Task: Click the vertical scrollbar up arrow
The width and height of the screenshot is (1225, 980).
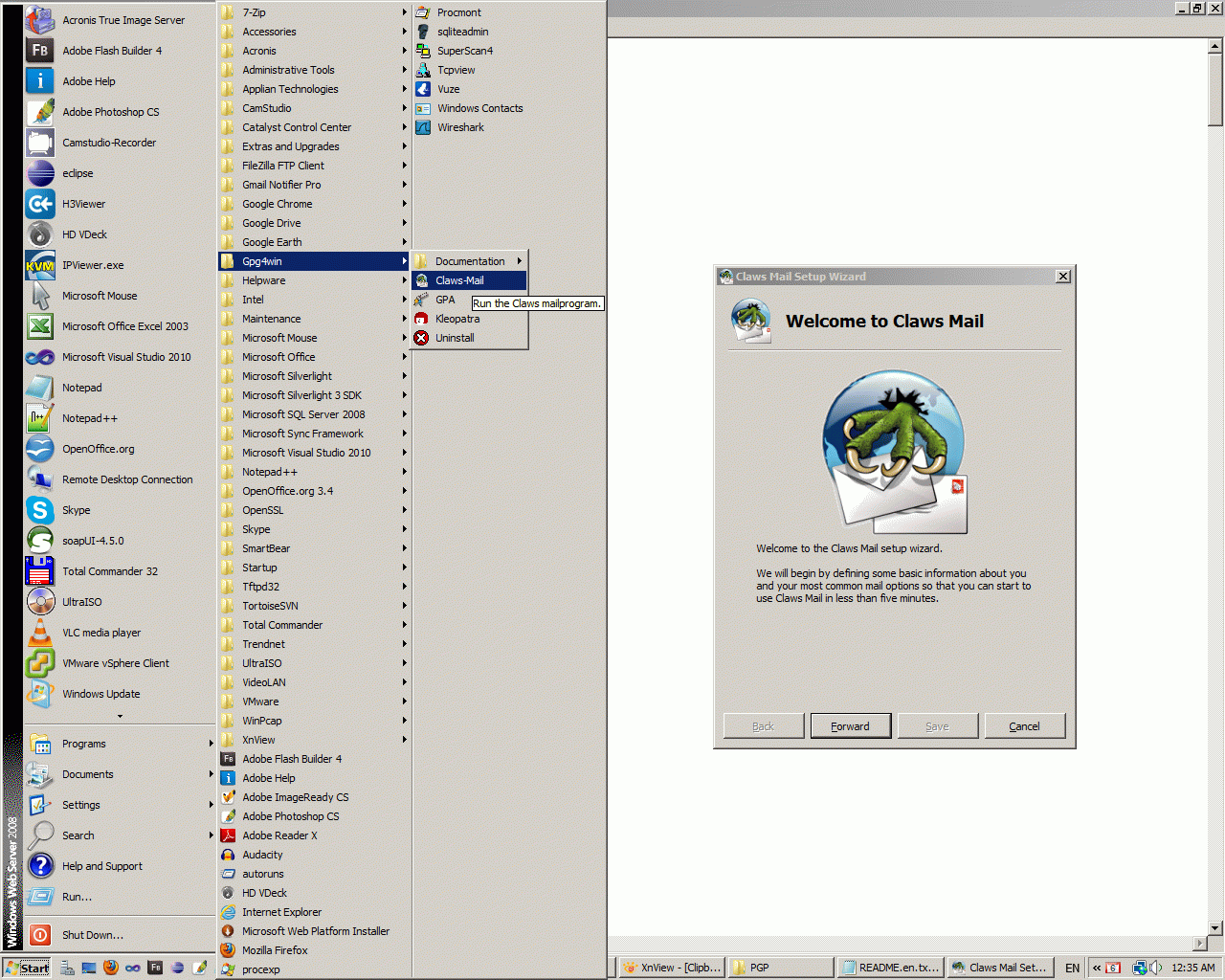Action: 1215,46
